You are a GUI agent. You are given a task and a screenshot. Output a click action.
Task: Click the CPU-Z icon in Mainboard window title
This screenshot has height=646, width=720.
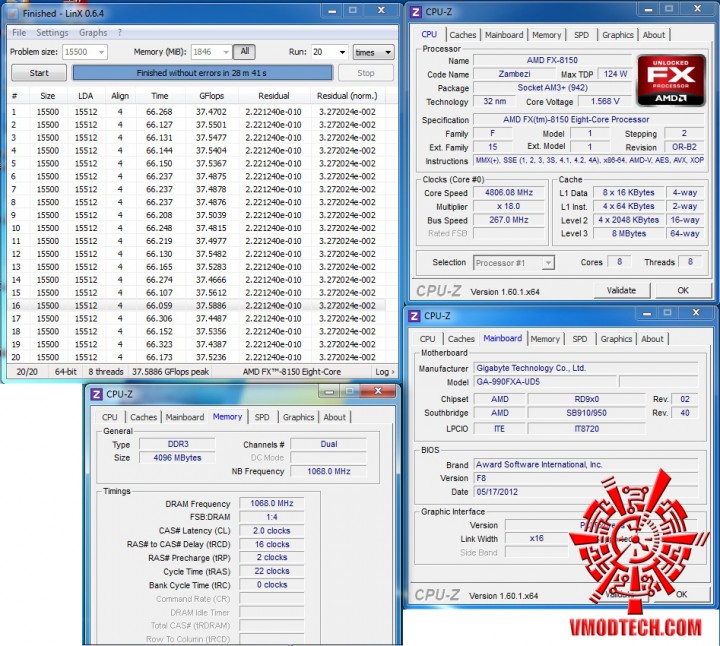[414, 316]
